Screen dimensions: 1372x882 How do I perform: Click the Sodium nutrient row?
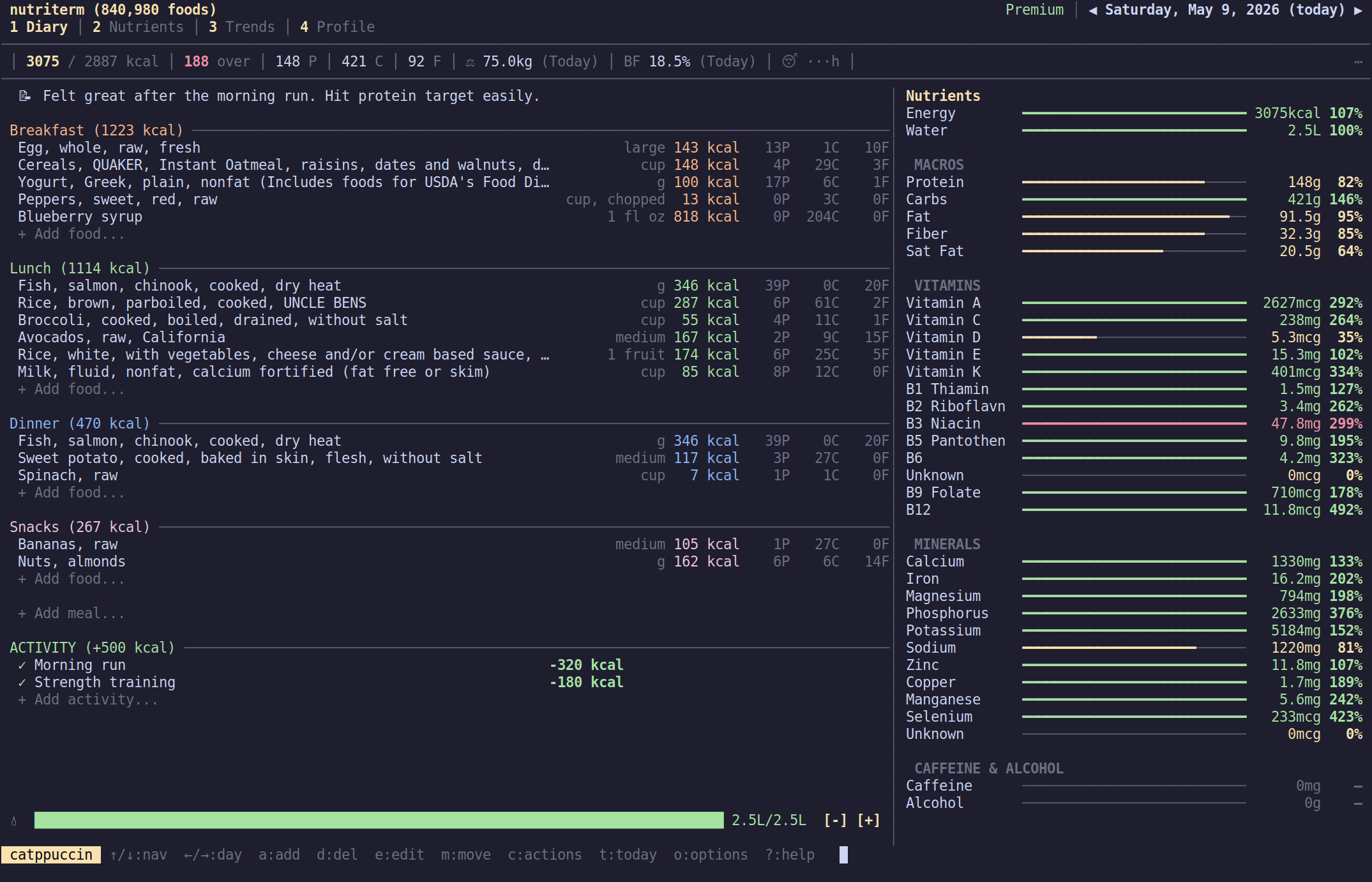point(1134,648)
